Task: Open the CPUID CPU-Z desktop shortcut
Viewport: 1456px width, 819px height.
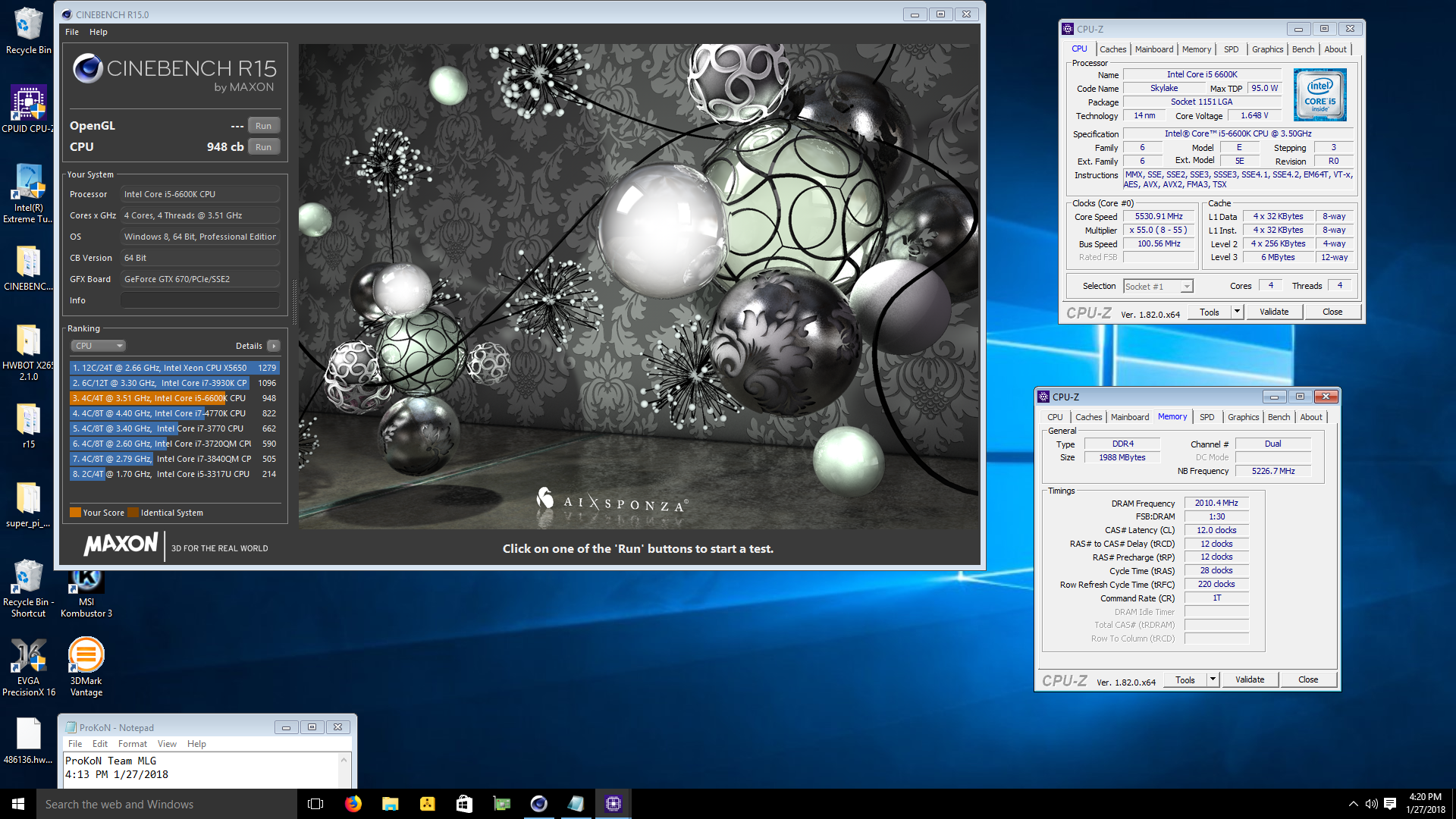Action: (28, 109)
